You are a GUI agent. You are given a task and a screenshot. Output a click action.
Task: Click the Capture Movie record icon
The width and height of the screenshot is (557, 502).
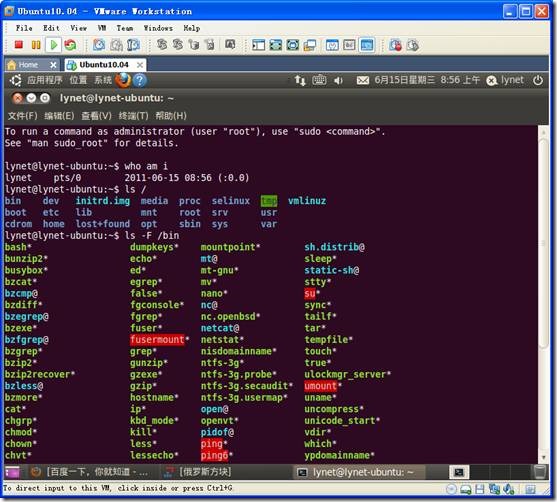(x=395, y=45)
